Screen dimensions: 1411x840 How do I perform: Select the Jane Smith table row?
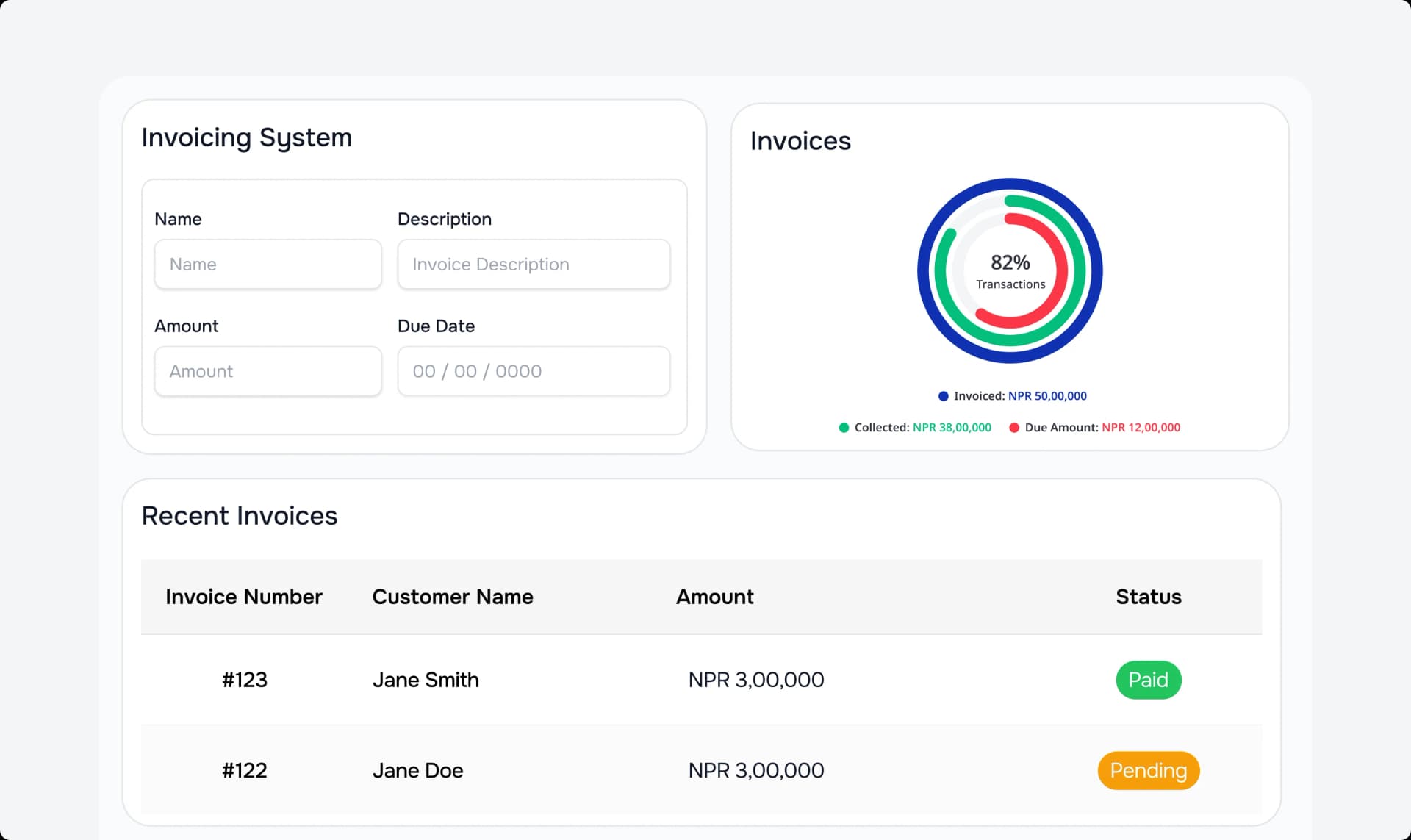pyautogui.click(x=426, y=680)
